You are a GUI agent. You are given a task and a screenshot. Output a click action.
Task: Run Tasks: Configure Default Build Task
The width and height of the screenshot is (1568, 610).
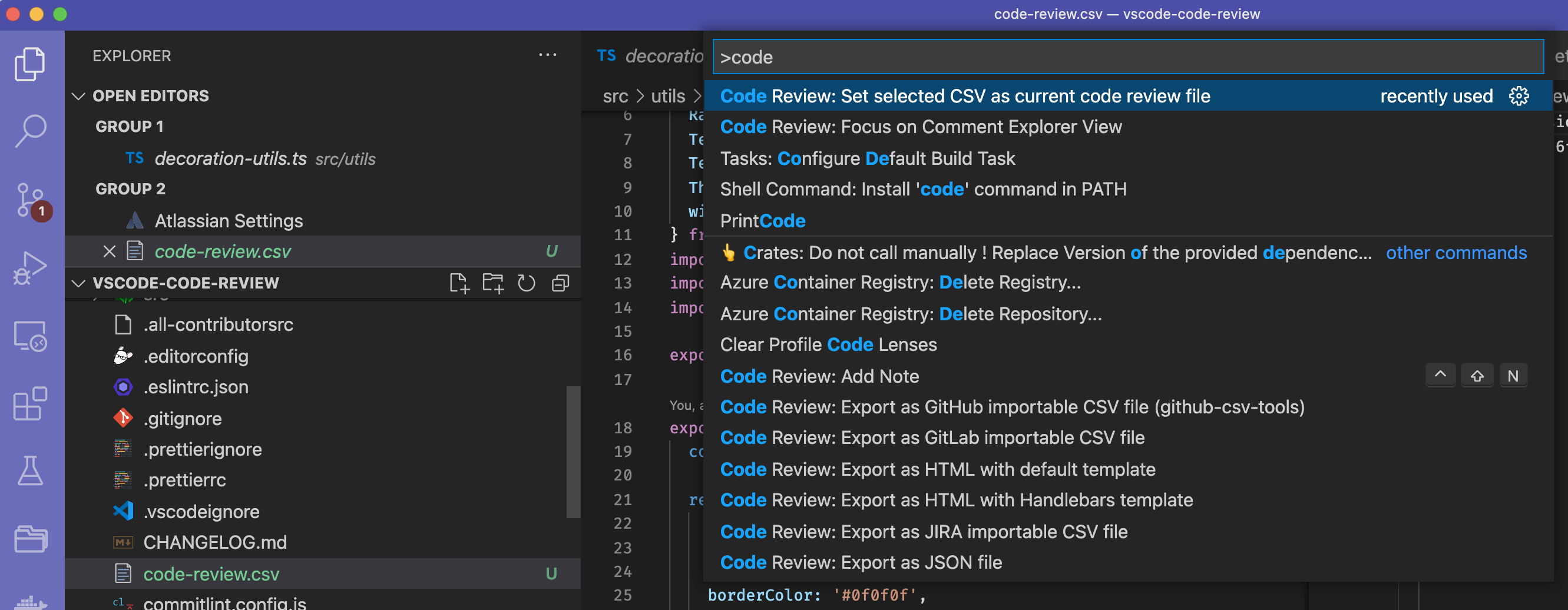tap(1128, 159)
